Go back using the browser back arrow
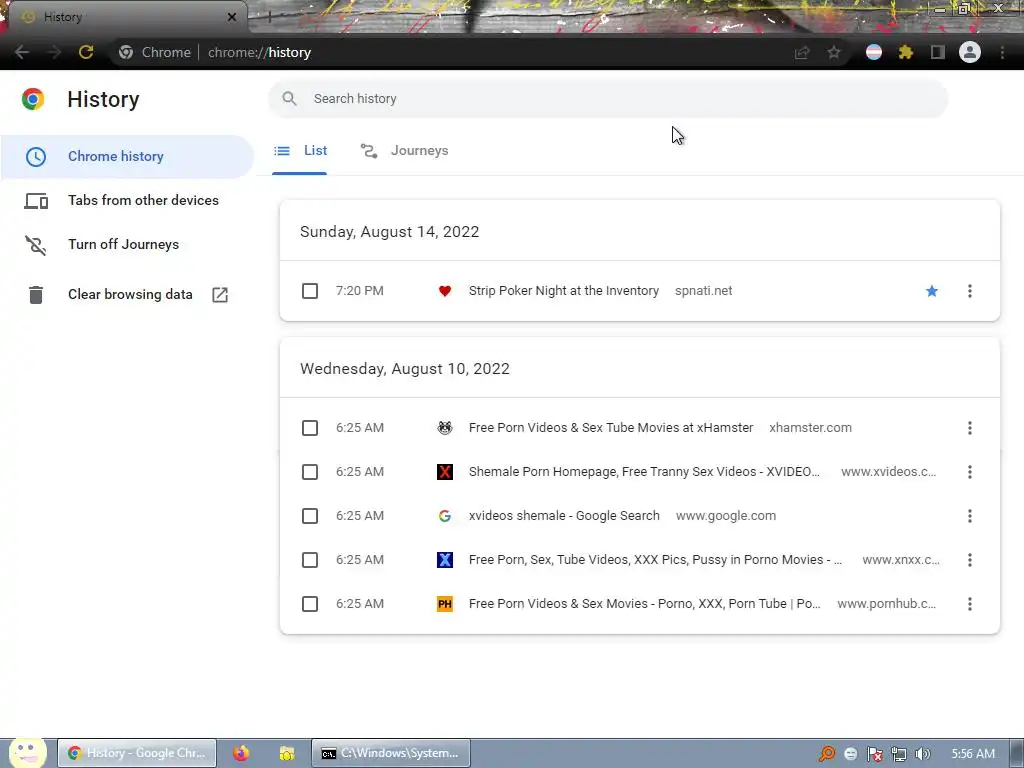 [22, 52]
